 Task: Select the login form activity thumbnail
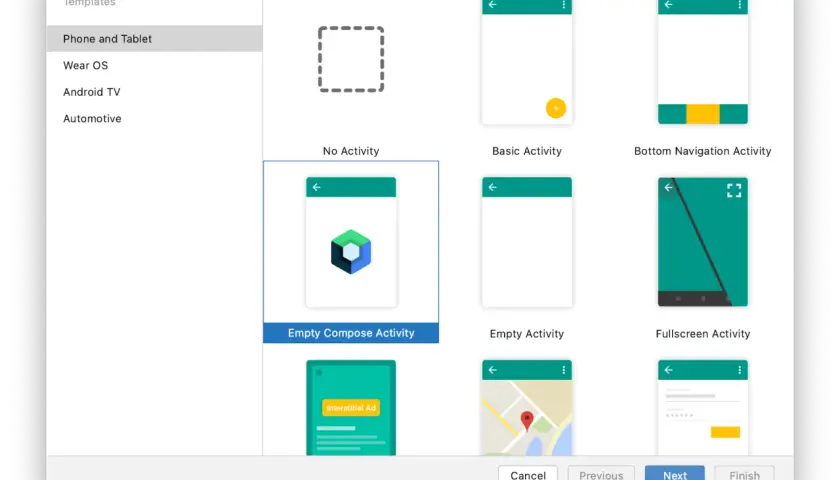click(703, 408)
